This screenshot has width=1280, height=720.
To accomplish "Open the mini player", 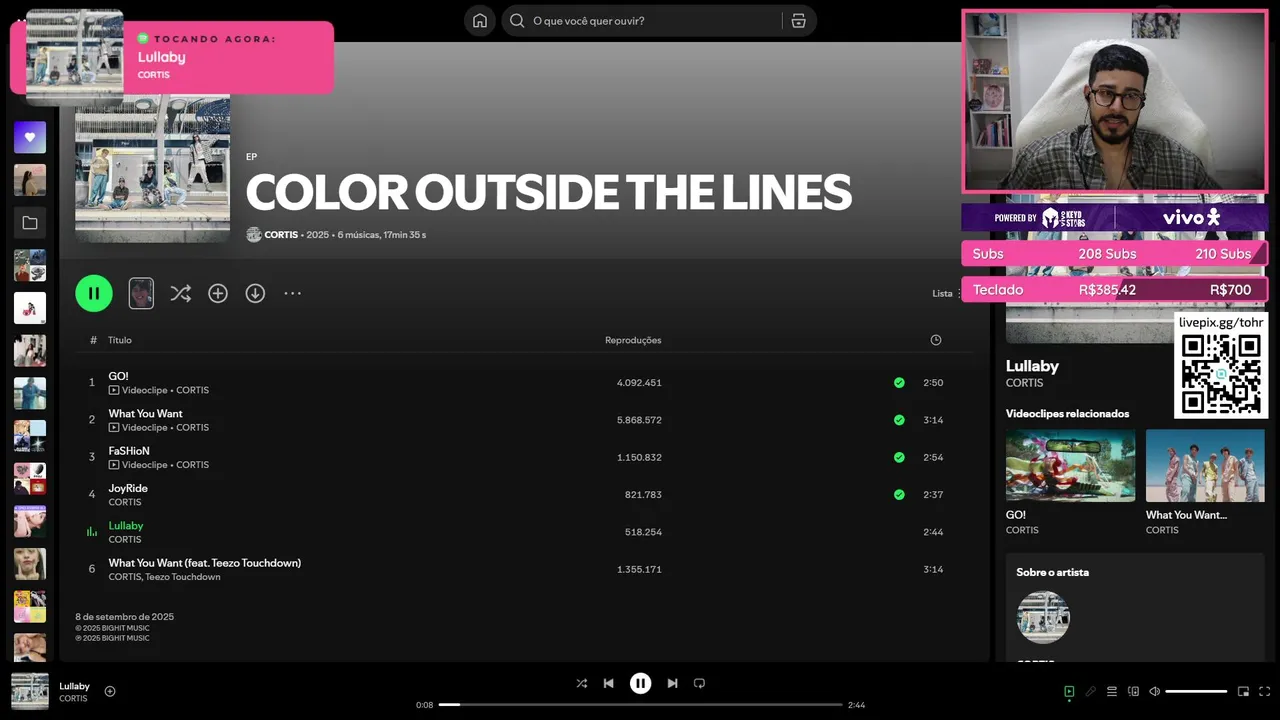I will (1243, 691).
